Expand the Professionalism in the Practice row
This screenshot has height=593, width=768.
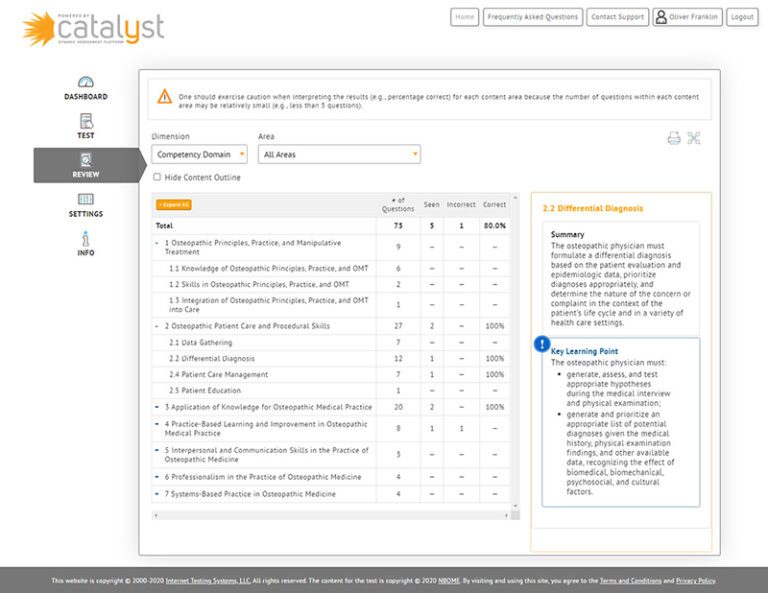click(x=157, y=477)
